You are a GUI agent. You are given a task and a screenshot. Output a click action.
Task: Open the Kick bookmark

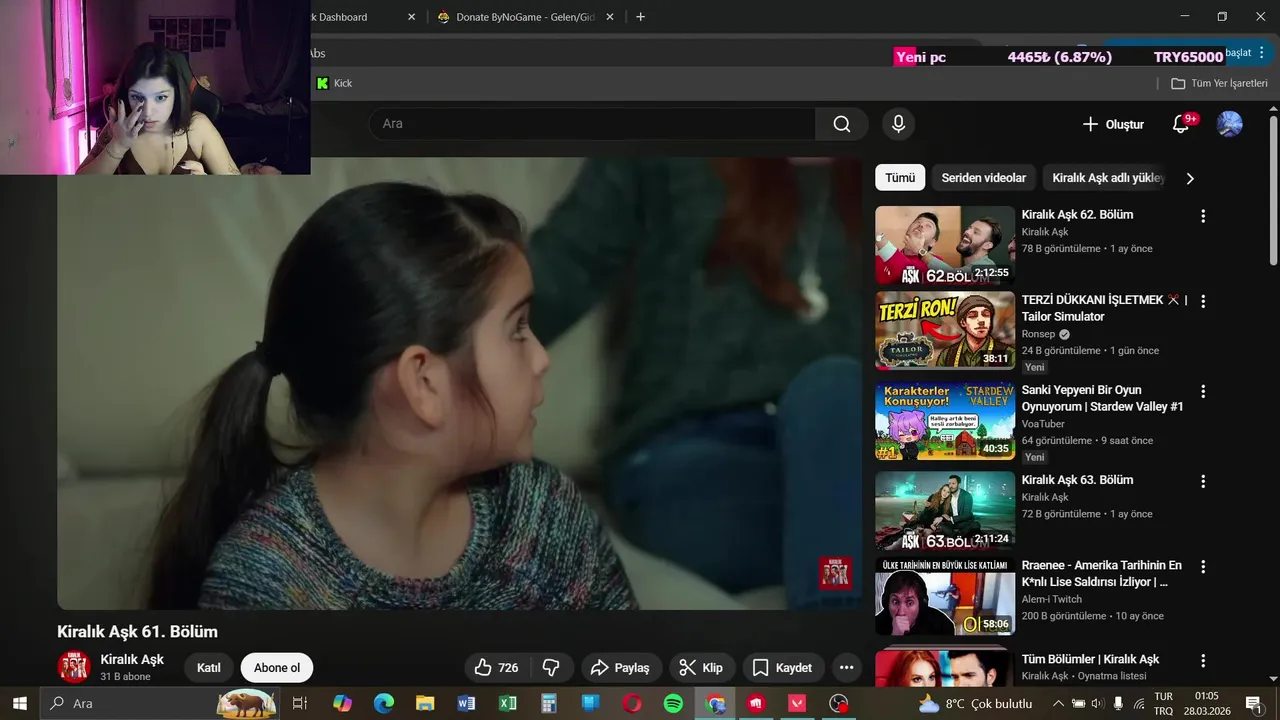click(334, 83)
